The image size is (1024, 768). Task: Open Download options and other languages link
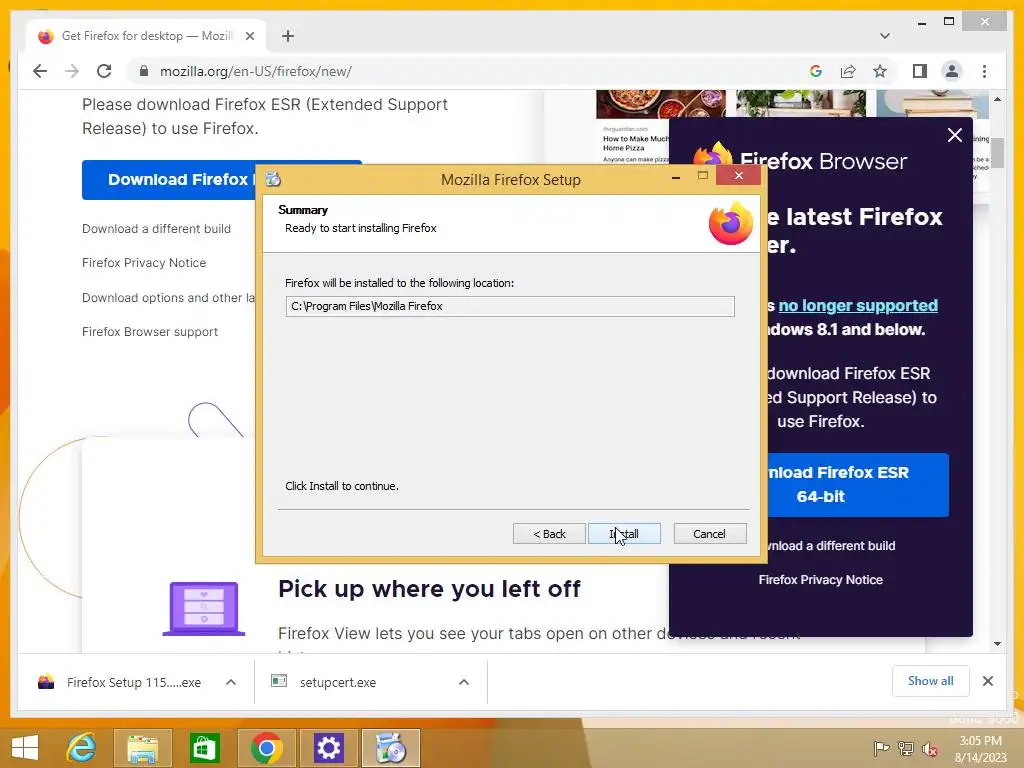pyautogui.click(x=168, y=298)
